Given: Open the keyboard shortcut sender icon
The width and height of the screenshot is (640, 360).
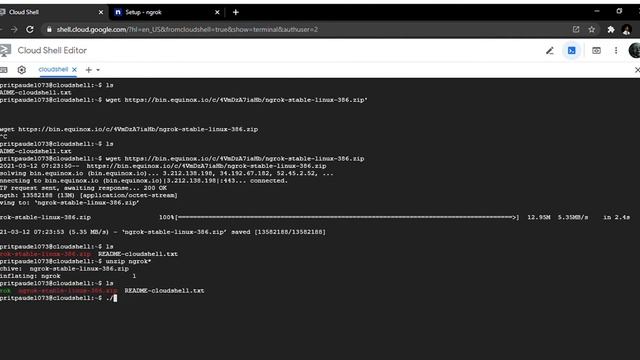Looking at the screenshot, I should (4, 70).
